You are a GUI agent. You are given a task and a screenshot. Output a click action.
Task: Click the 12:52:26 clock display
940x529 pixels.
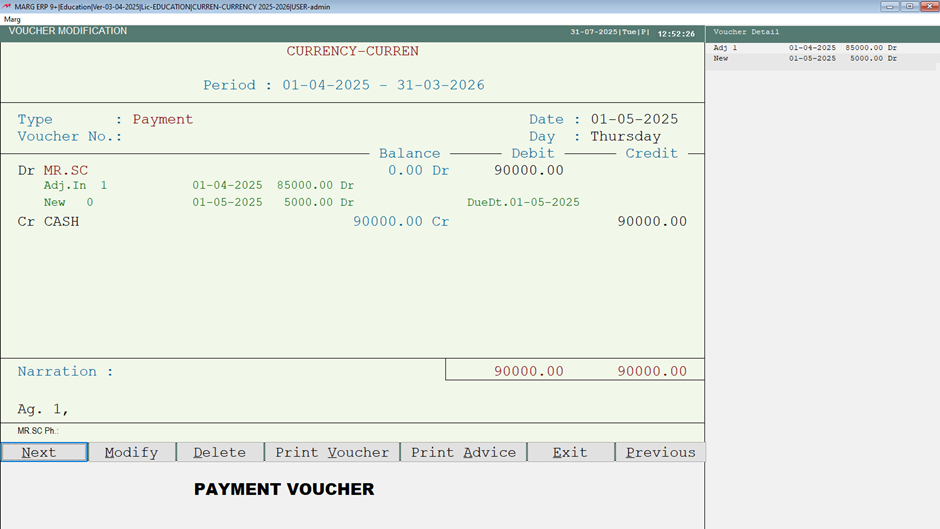(676, 33)
